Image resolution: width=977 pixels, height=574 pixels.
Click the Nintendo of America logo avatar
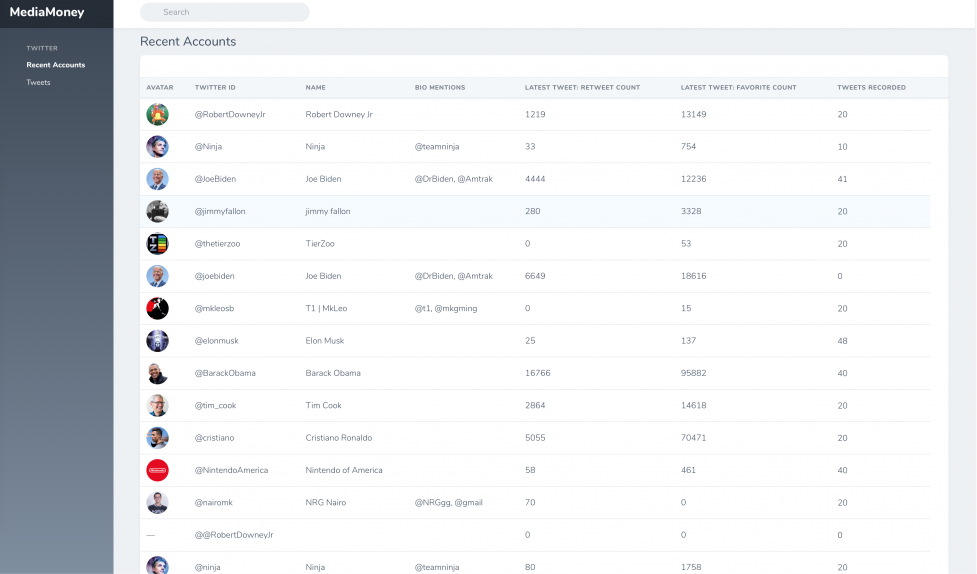157,470
